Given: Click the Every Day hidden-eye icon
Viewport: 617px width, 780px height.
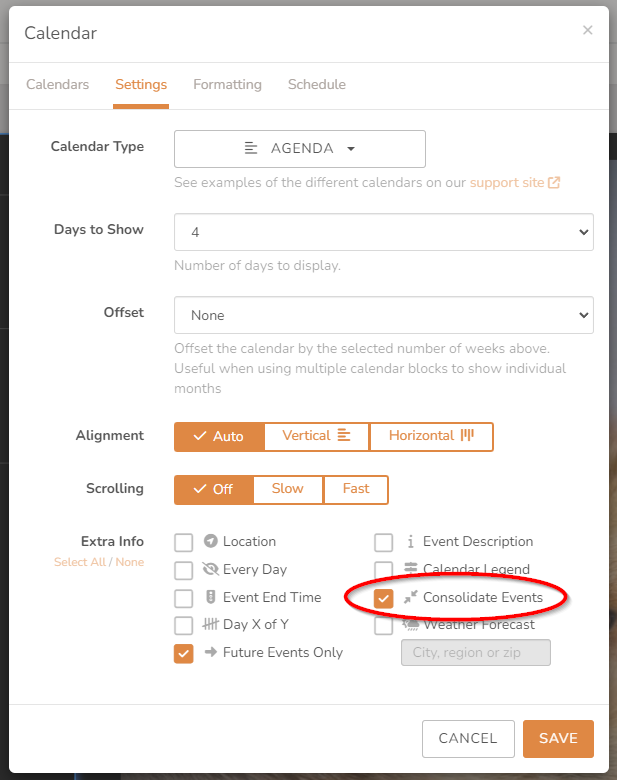Looking at the screenshot, I should [x=210, y=569].
